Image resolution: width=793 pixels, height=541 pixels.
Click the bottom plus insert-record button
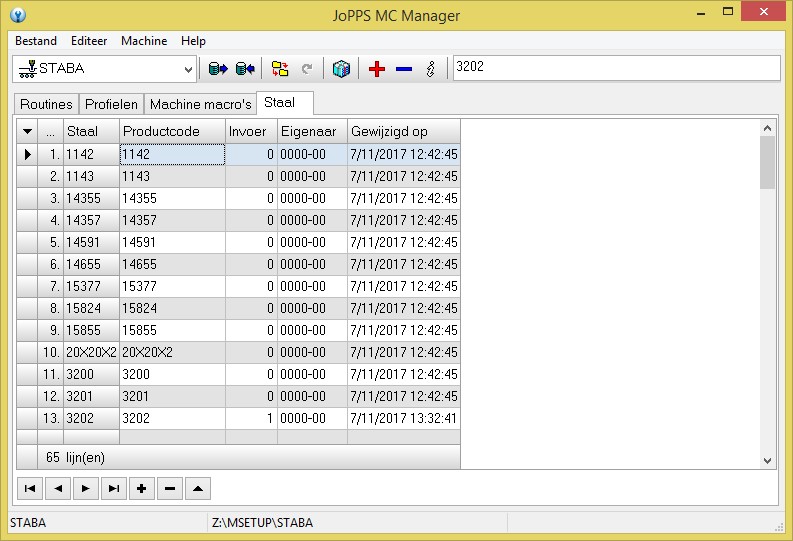[142, 488]
